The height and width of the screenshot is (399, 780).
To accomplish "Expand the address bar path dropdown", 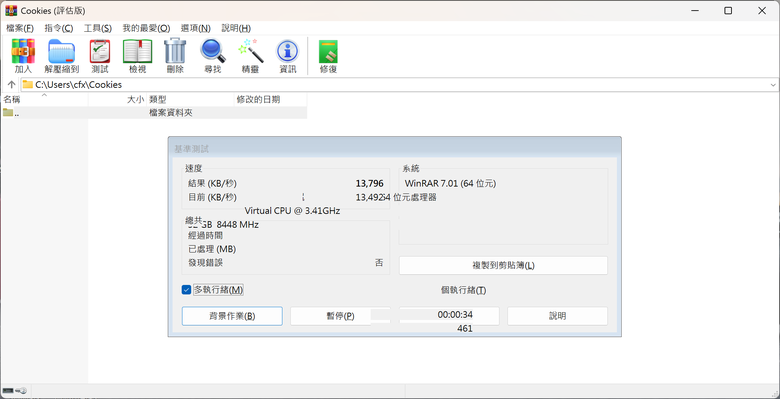I will [x=773, y=85].
